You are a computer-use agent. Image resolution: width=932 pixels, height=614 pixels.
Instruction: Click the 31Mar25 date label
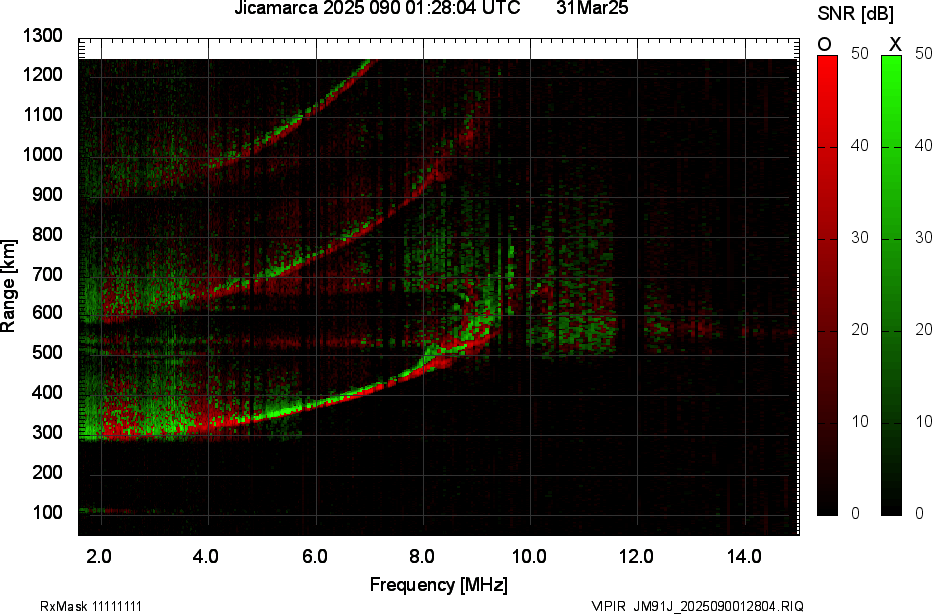click(592, 8)
